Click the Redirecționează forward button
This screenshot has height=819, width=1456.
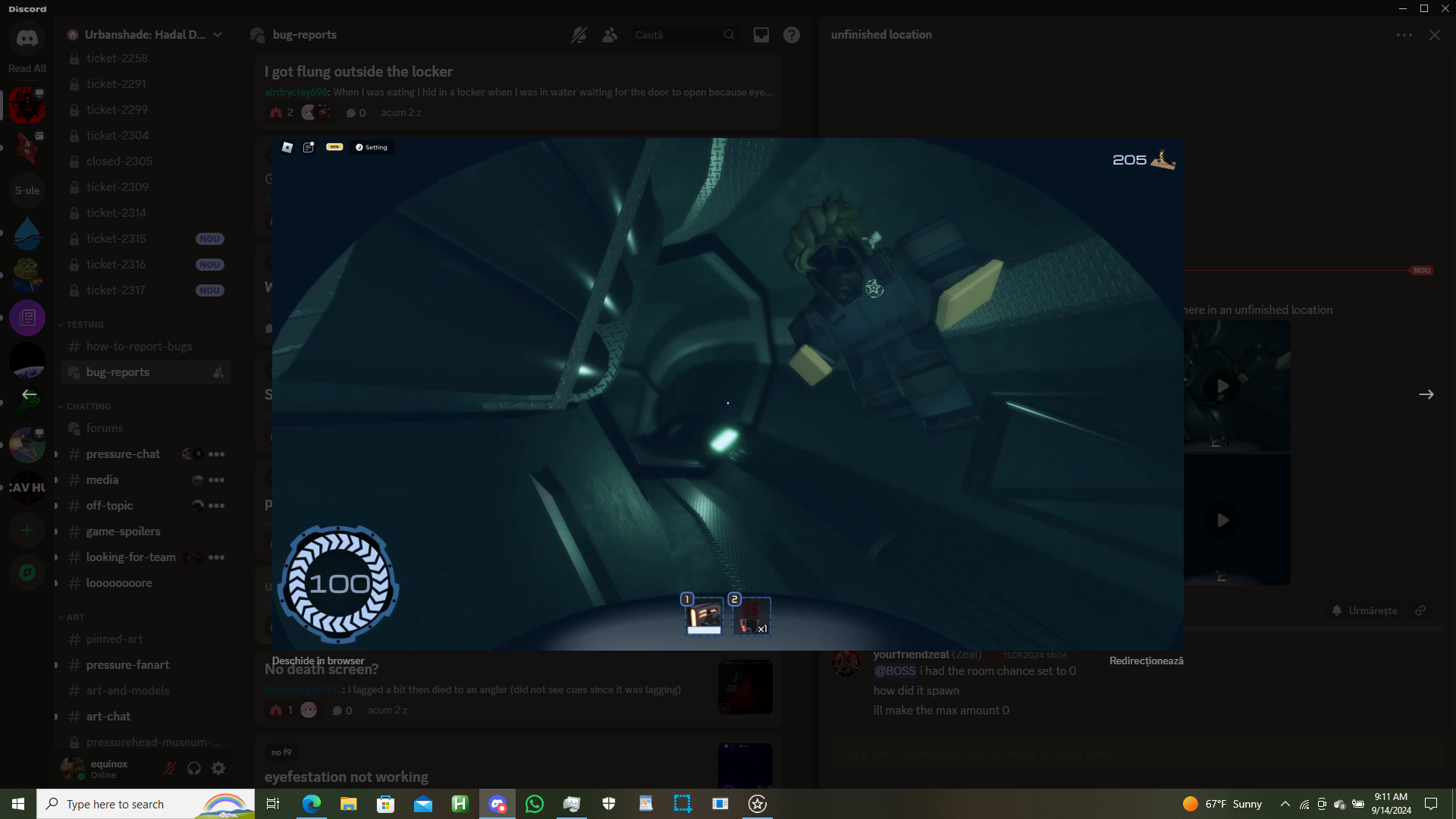click(x=1146, y=661)
